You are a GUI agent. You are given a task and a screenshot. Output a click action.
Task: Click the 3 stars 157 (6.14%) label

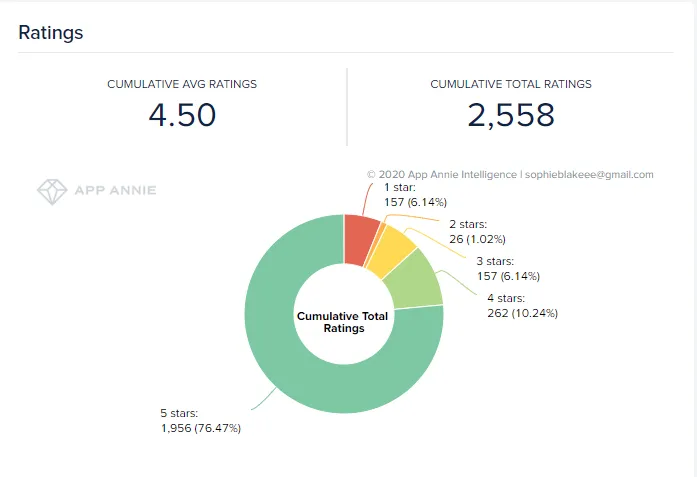[x=508, y=269]
